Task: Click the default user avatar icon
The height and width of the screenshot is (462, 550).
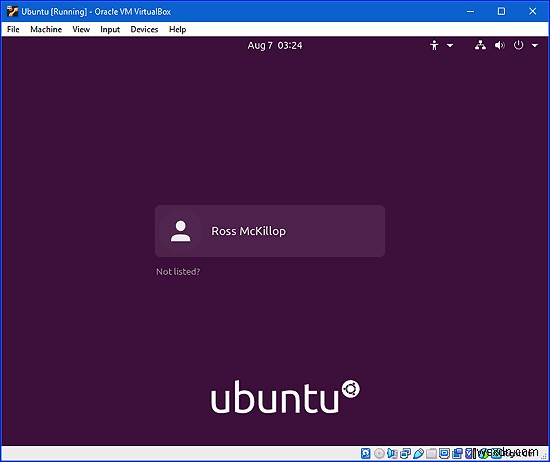Action: [x=181, y=231]
